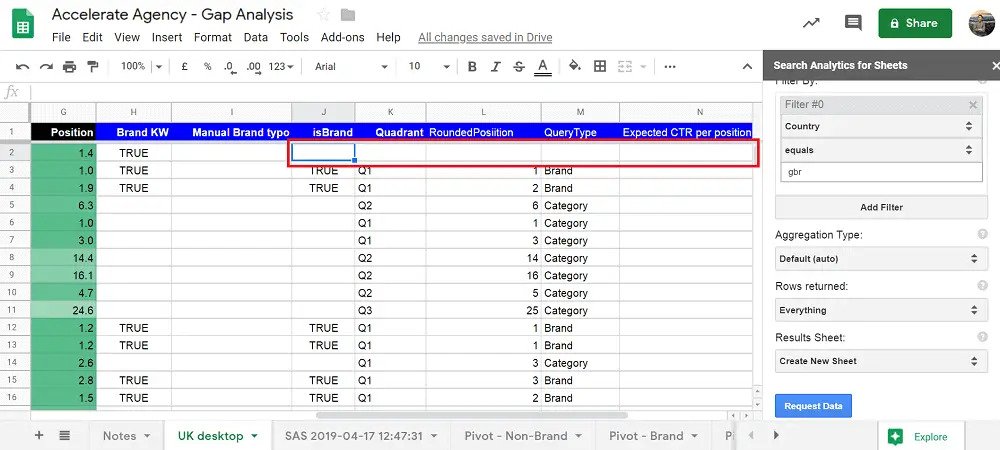Screen dimensions: 1000x450
Task: Format as currency with pound icon
Action: [x=184, y=66]
